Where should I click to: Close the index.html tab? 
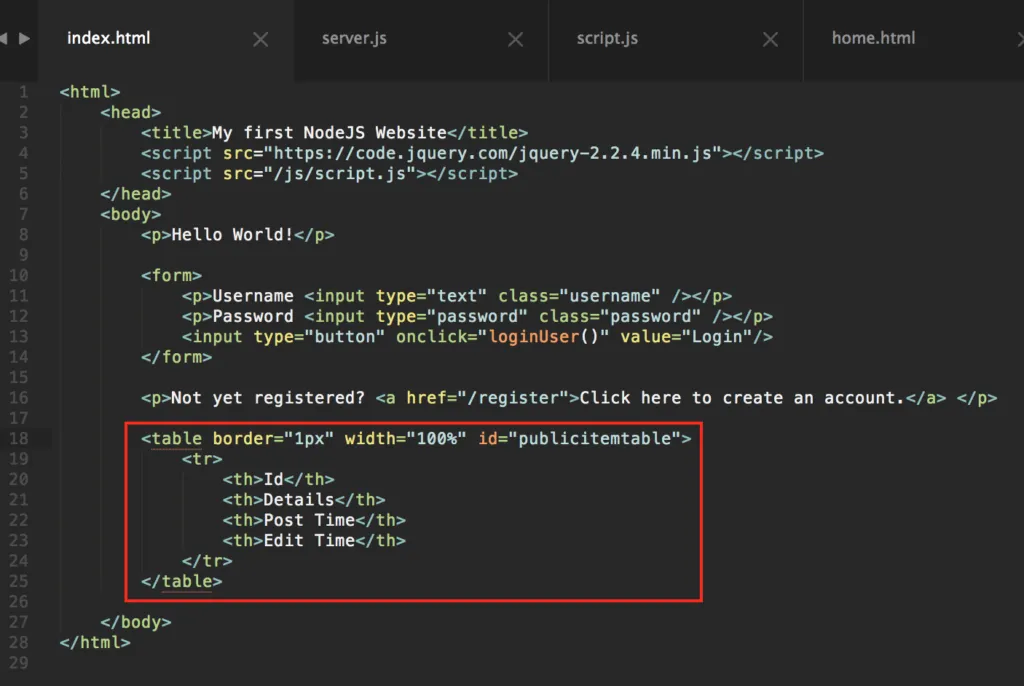point(261,40)
